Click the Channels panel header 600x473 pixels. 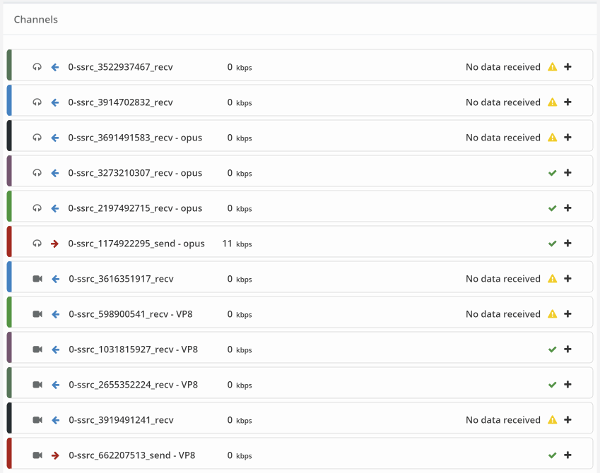pyautogui.click(x=36, y=20)
